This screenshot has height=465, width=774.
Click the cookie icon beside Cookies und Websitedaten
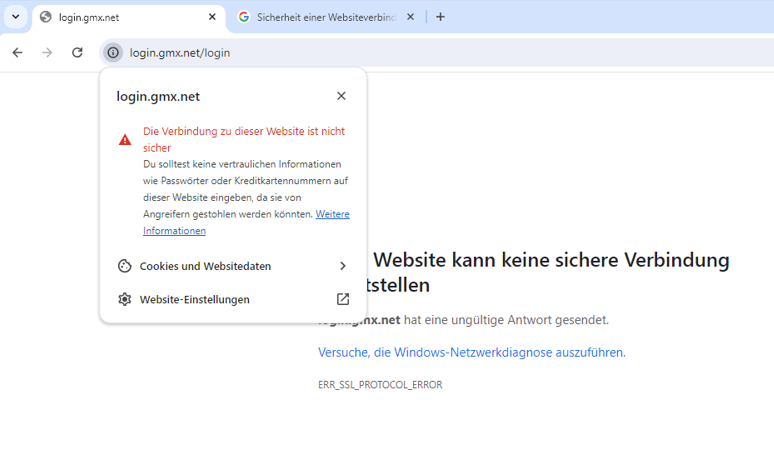[x=124, y=266]
